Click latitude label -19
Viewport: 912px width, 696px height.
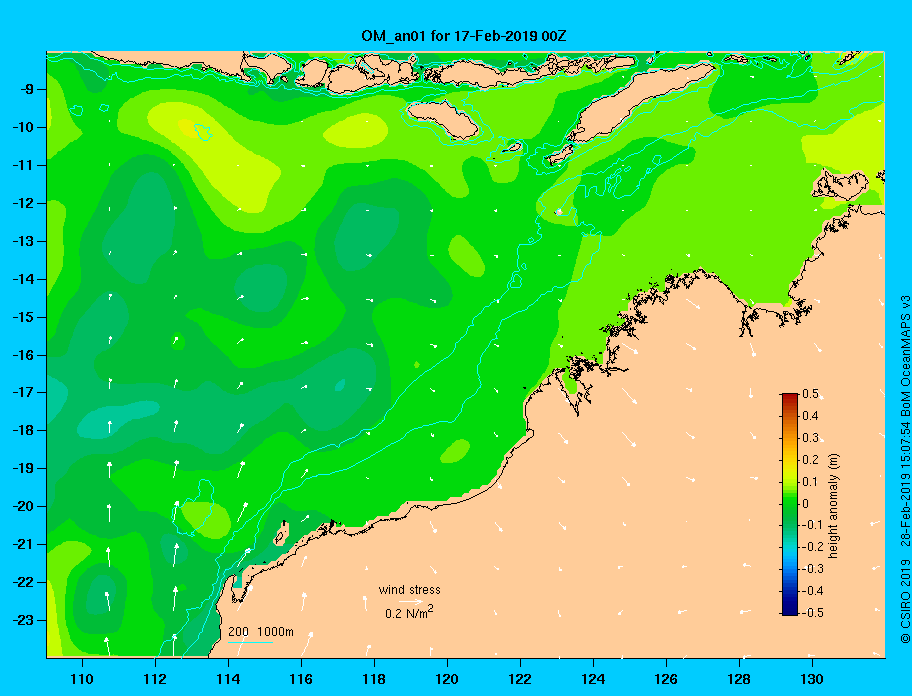[23, 469]
